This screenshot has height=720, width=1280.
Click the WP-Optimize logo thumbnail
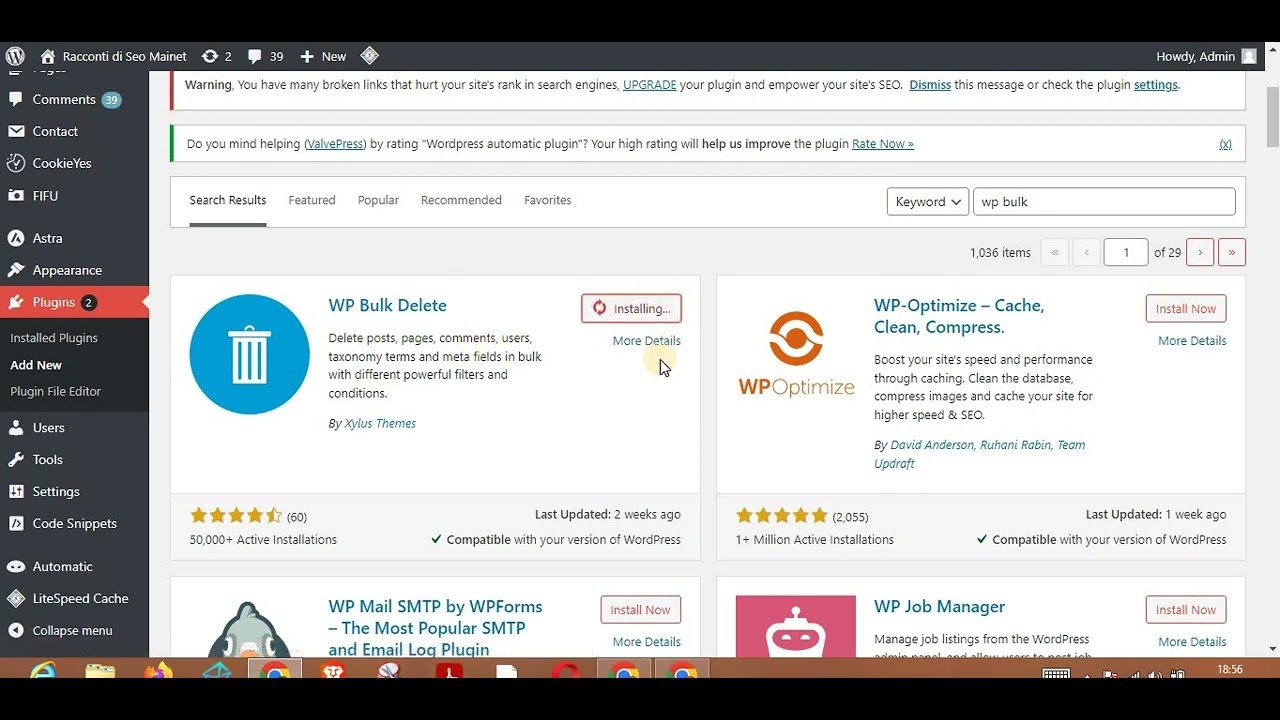796,354
